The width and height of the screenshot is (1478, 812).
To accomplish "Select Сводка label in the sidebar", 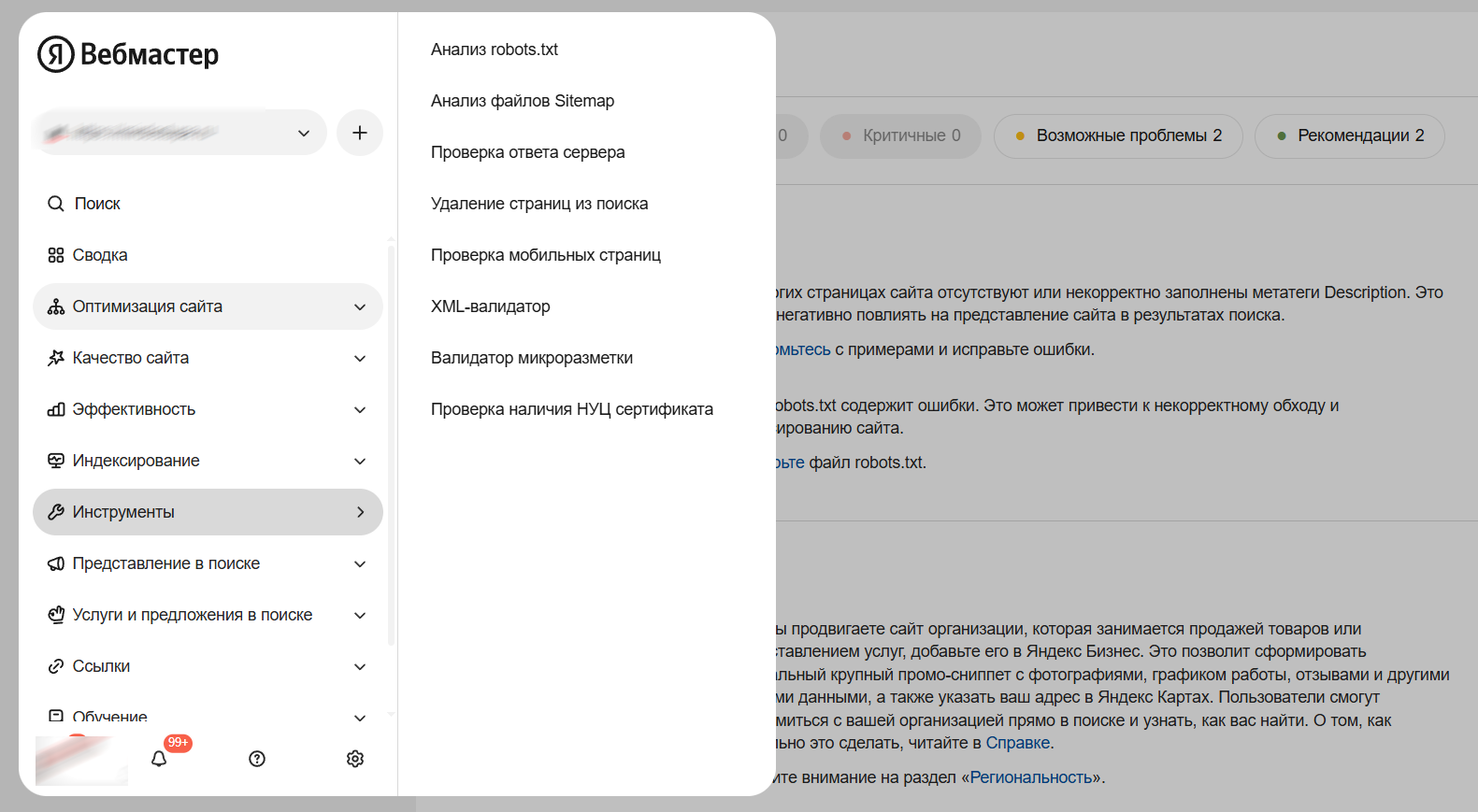I will 100,255.
